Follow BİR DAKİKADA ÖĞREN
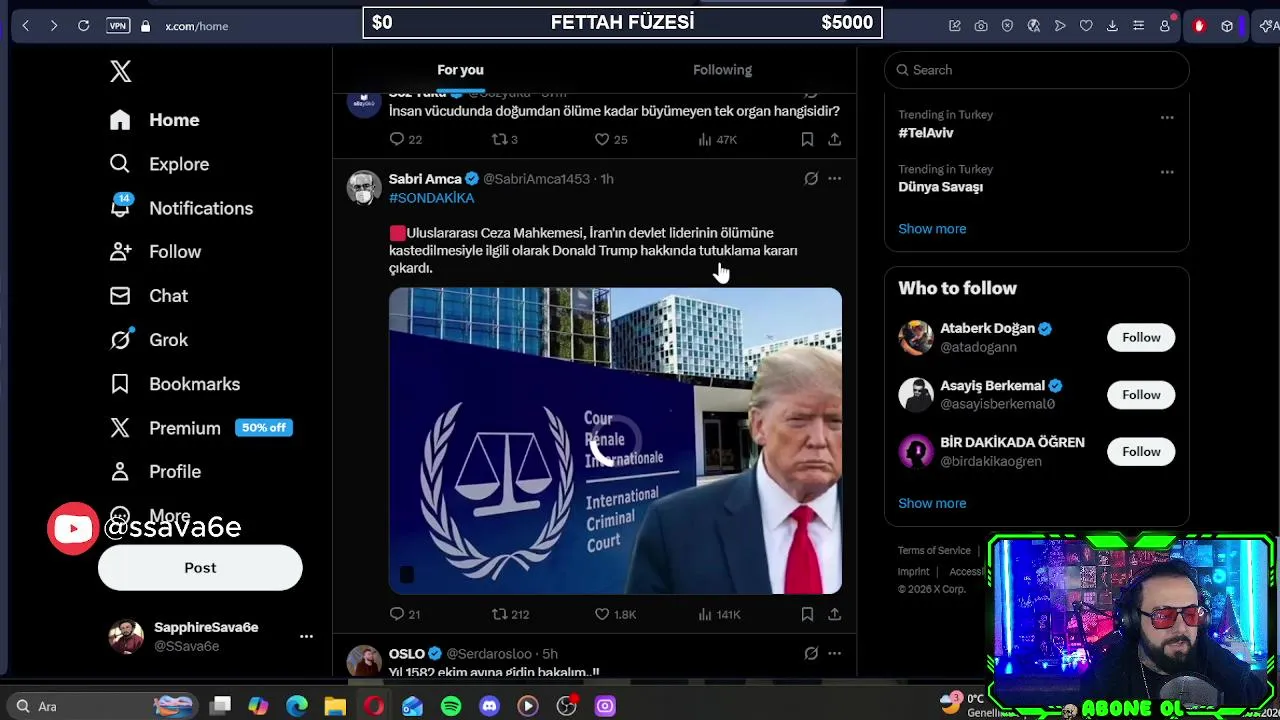The image size is (1280, 720). pos(1141,452)
